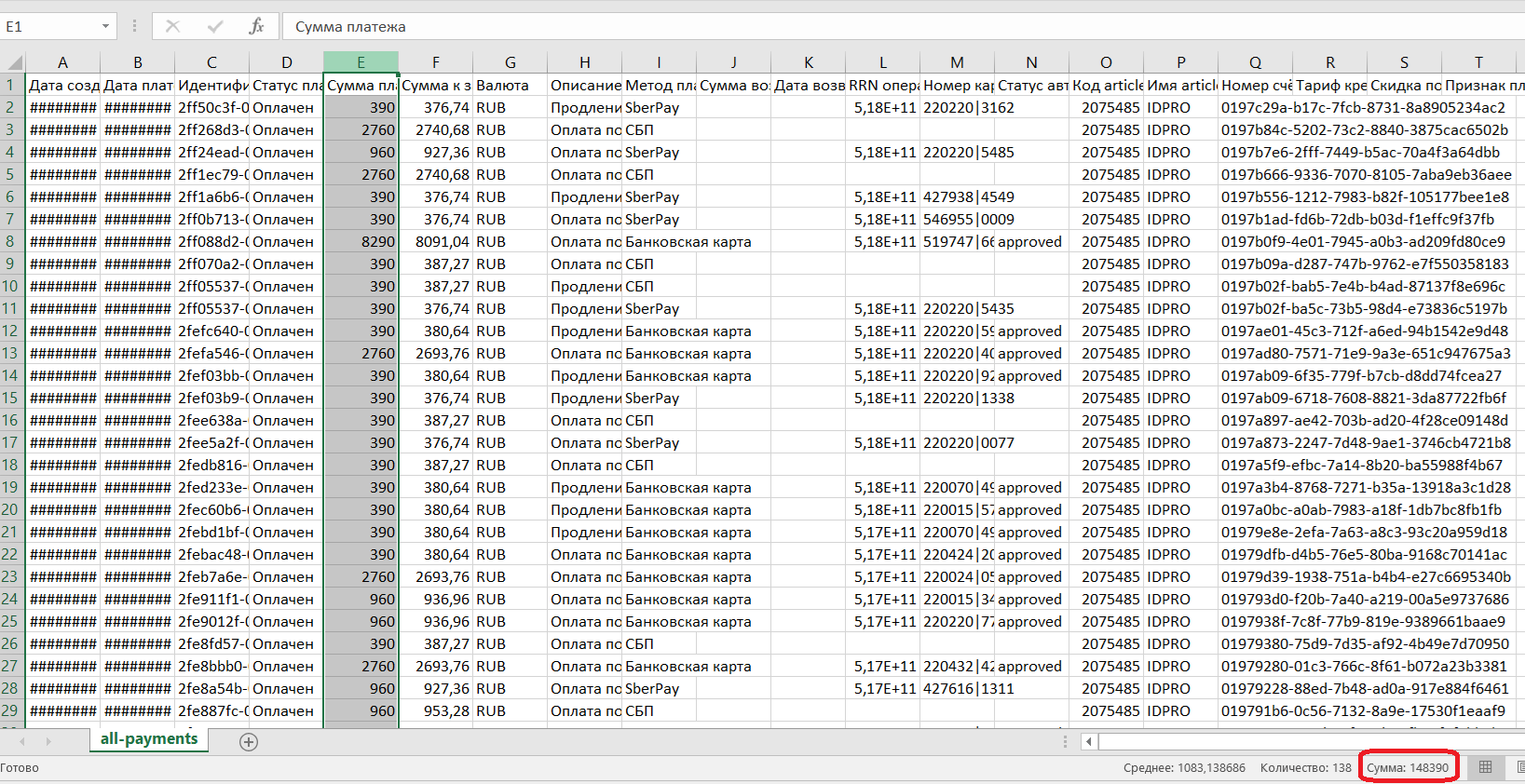Click the RRN опер header cell
Image resolution: width=1525 pixels, height=784 pixels.
coord(882,85)
